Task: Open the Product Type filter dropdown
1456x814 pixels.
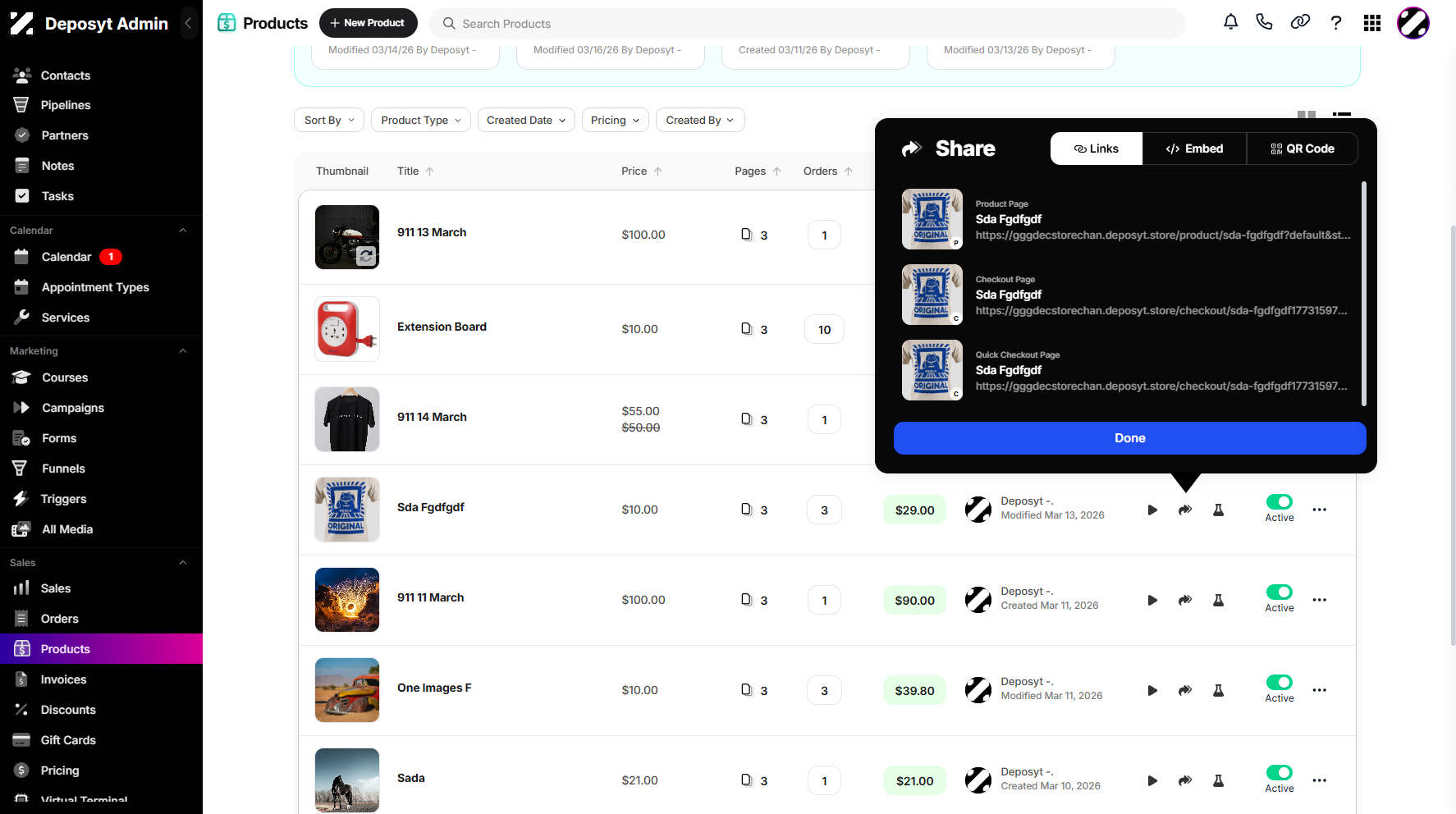Action: pos(421,120)
